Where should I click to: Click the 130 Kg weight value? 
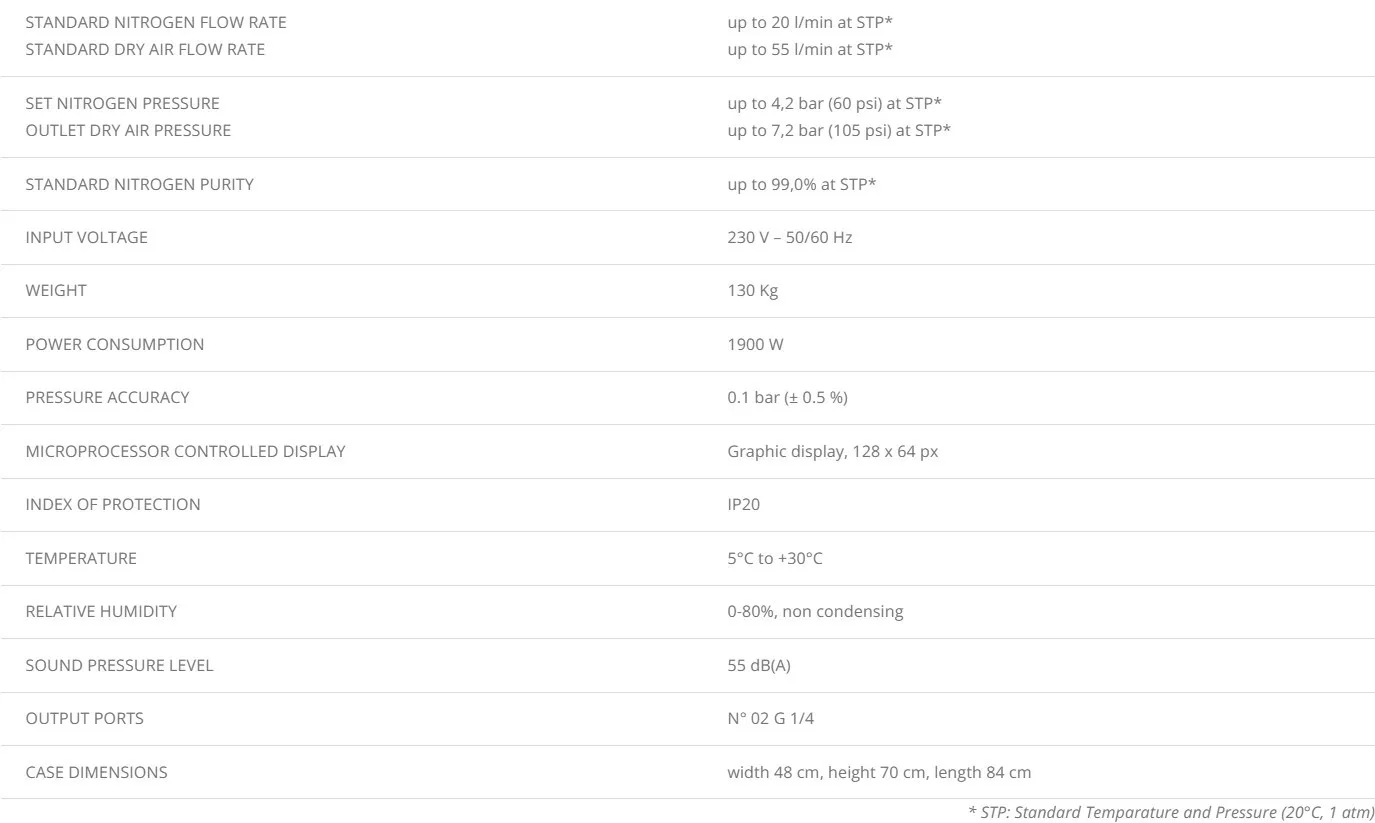click(752, 290)
